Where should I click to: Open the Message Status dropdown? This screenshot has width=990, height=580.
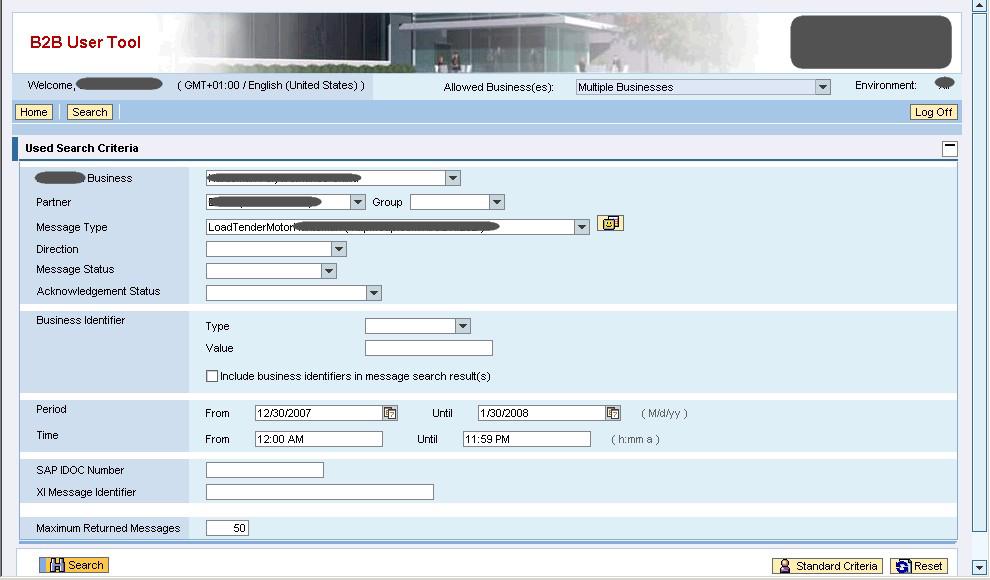pyautogui.click(x=328, y=271)
